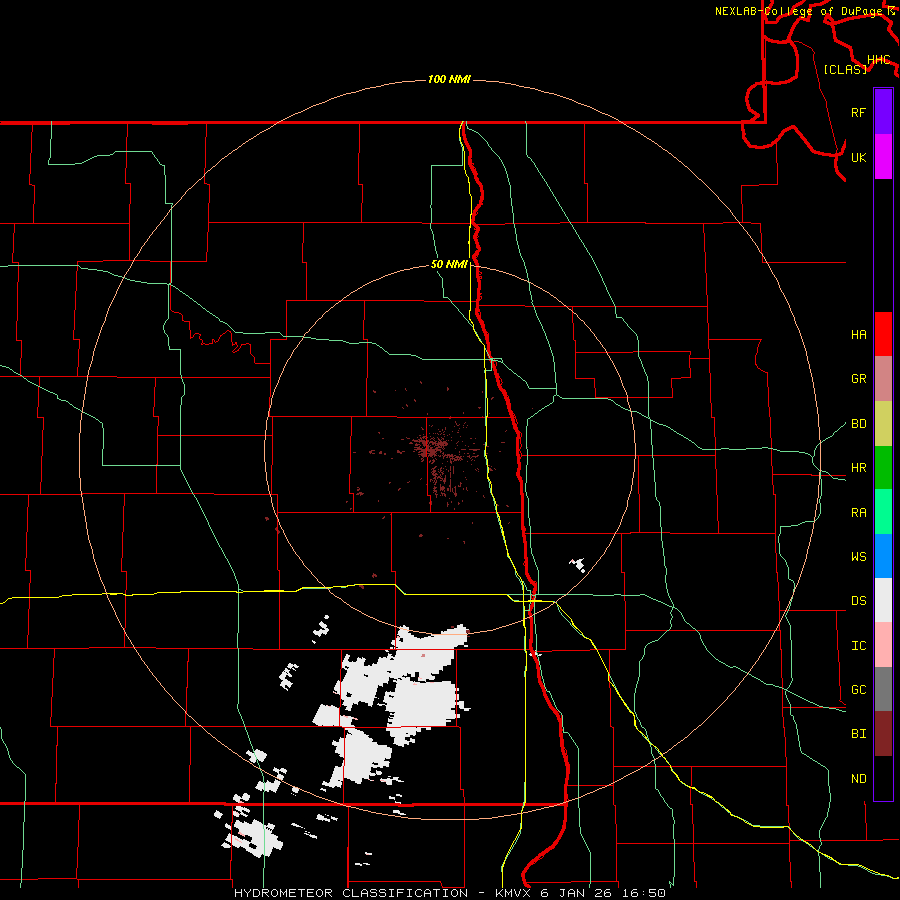Click the DS legend label

(x=859, y=601)
